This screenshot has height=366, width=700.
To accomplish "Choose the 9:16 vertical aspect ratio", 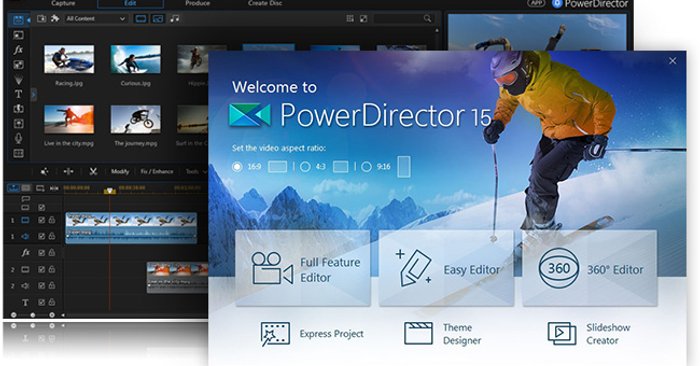I will click(x=366, y=167).
